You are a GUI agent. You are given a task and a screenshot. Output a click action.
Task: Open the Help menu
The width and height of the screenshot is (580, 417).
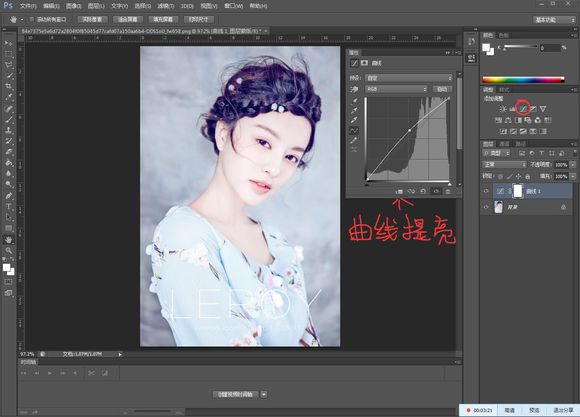click(x=258, y=6)
